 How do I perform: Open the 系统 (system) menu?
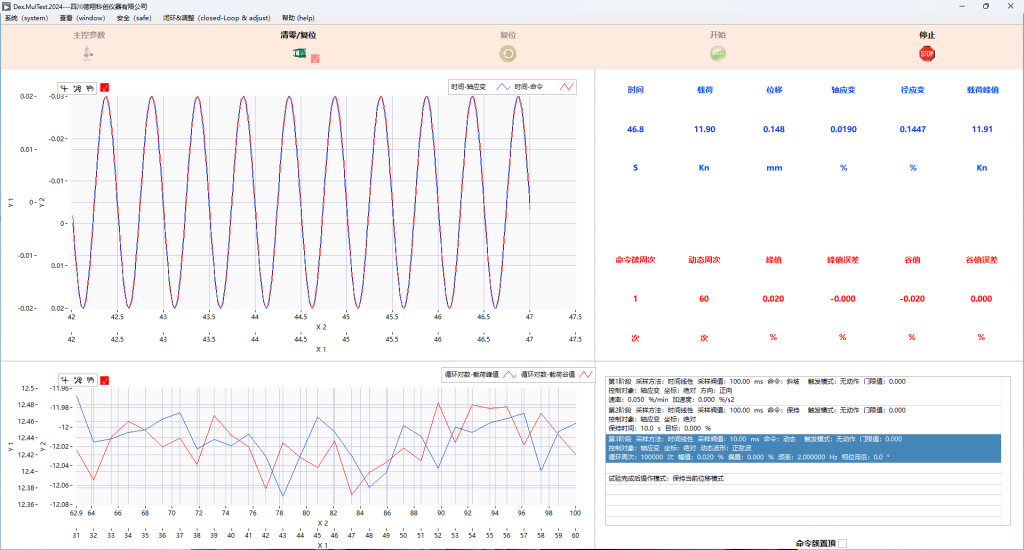click(x=26, y=18)
